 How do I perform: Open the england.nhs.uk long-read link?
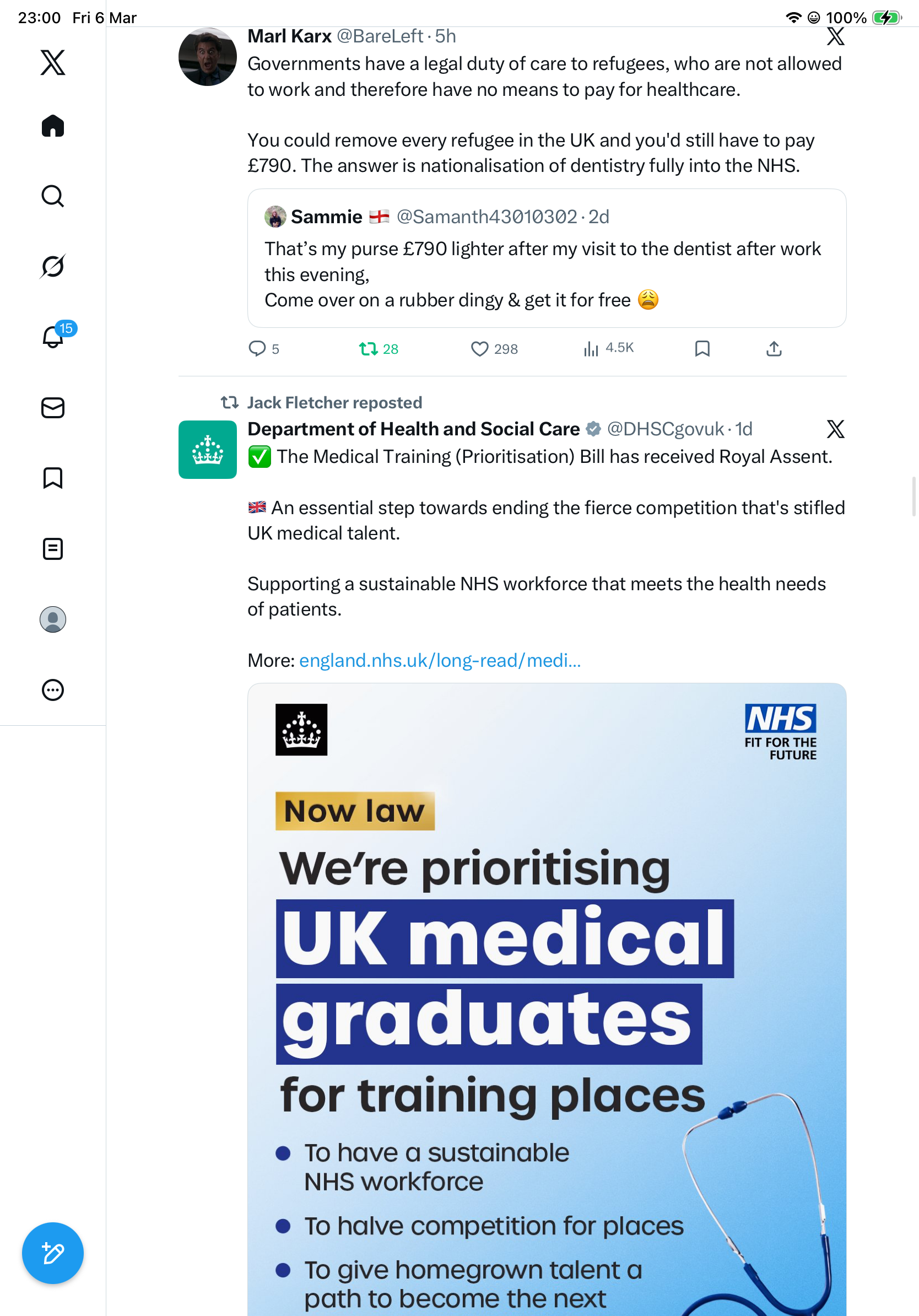pos(440,660)
